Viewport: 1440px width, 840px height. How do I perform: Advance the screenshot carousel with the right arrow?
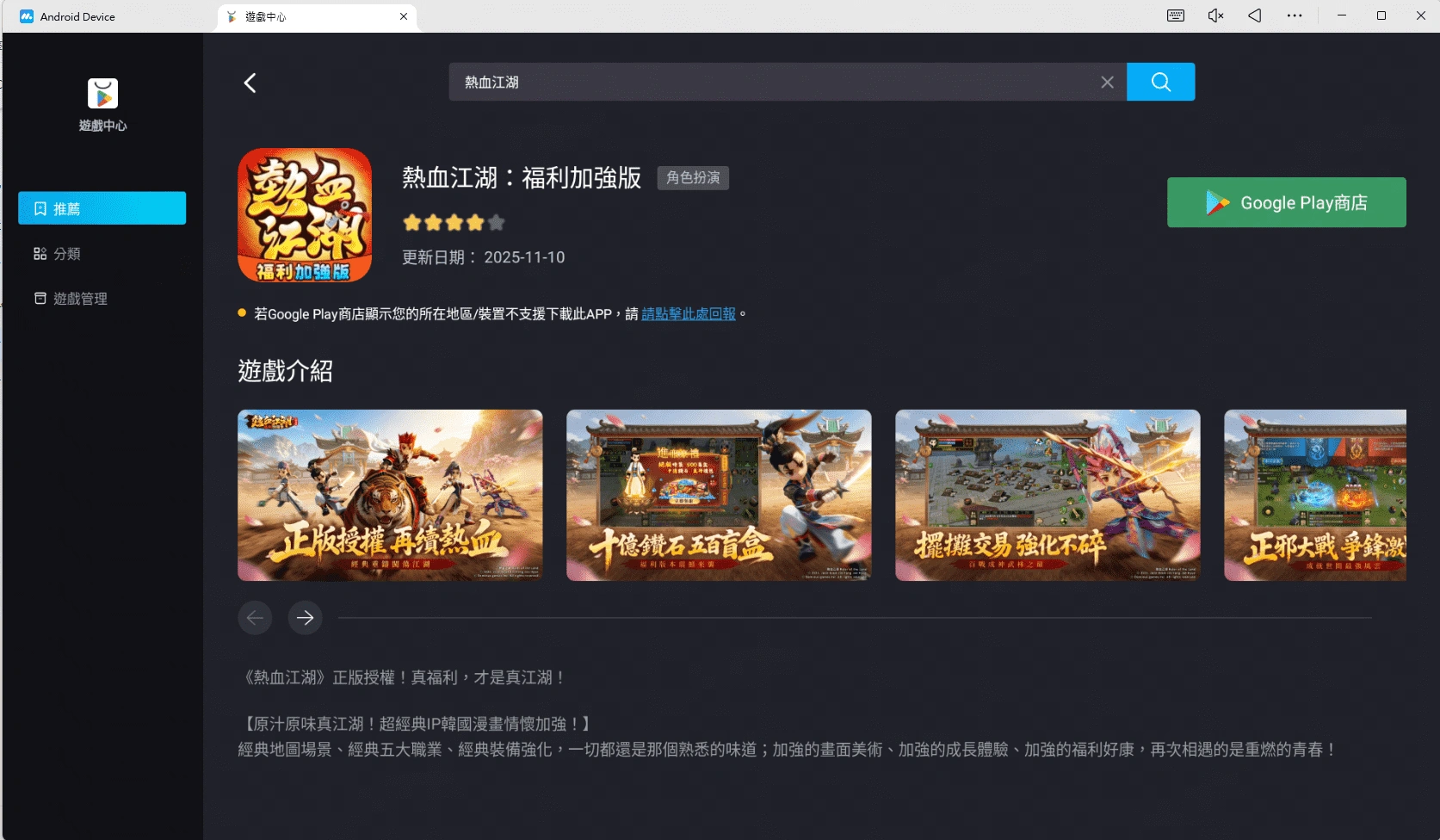305,617
